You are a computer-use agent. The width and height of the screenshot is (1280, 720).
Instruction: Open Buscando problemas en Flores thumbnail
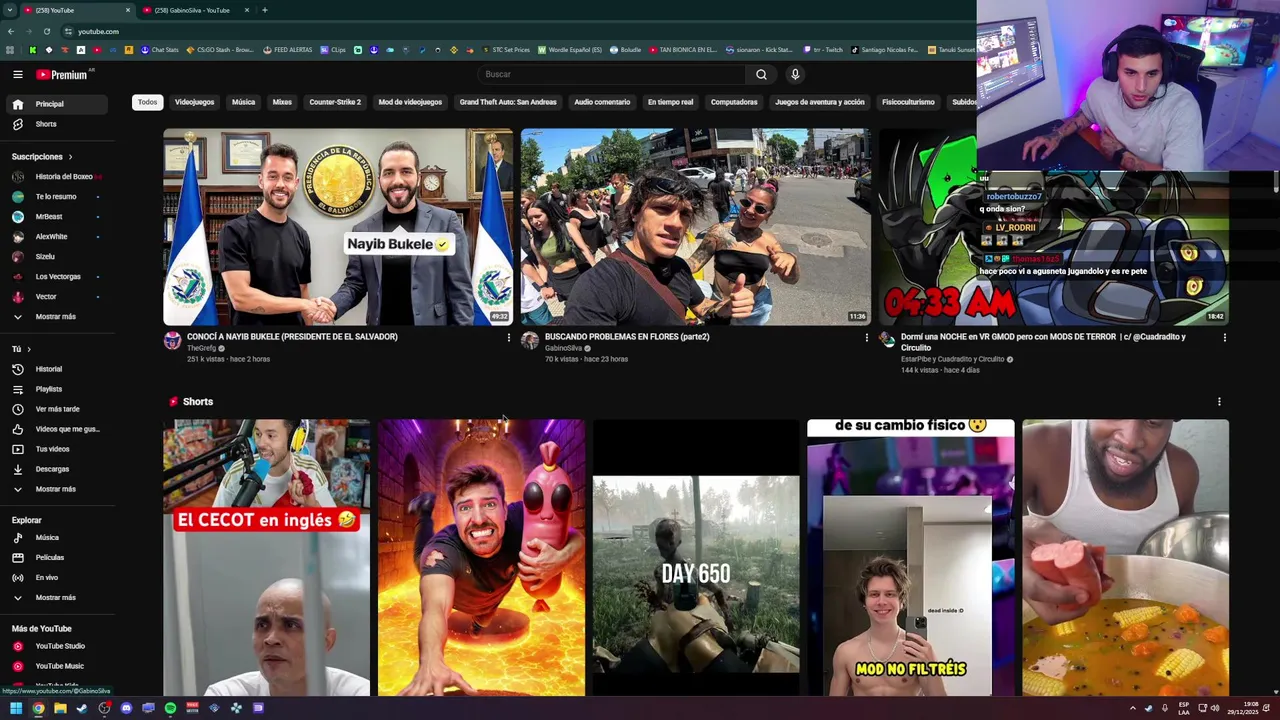coord(695,226)
